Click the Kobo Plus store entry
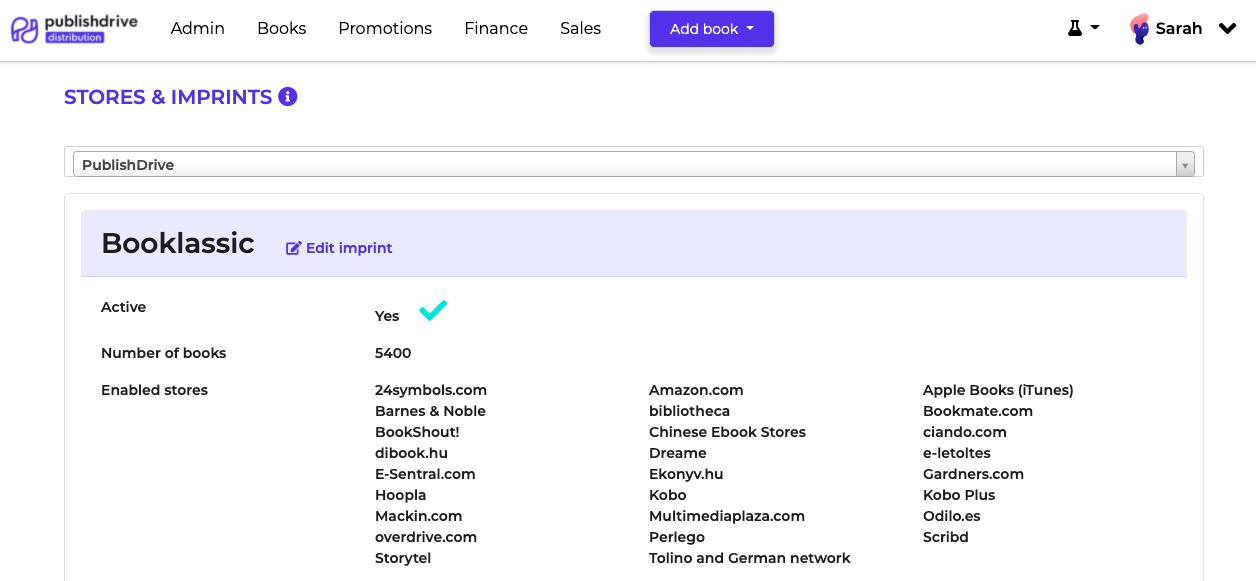 958,495
